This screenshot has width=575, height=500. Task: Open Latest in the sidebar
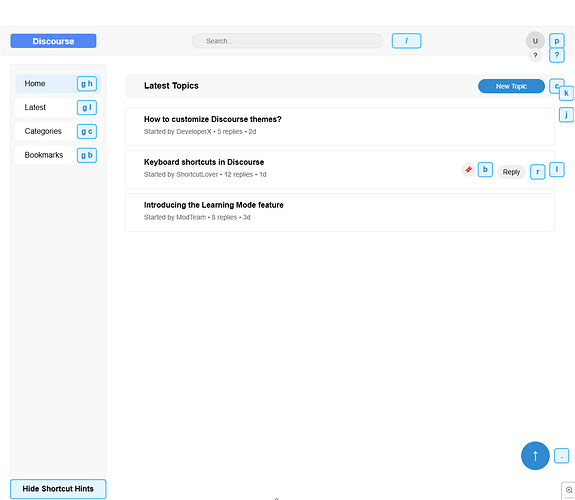tap(58, 107)
